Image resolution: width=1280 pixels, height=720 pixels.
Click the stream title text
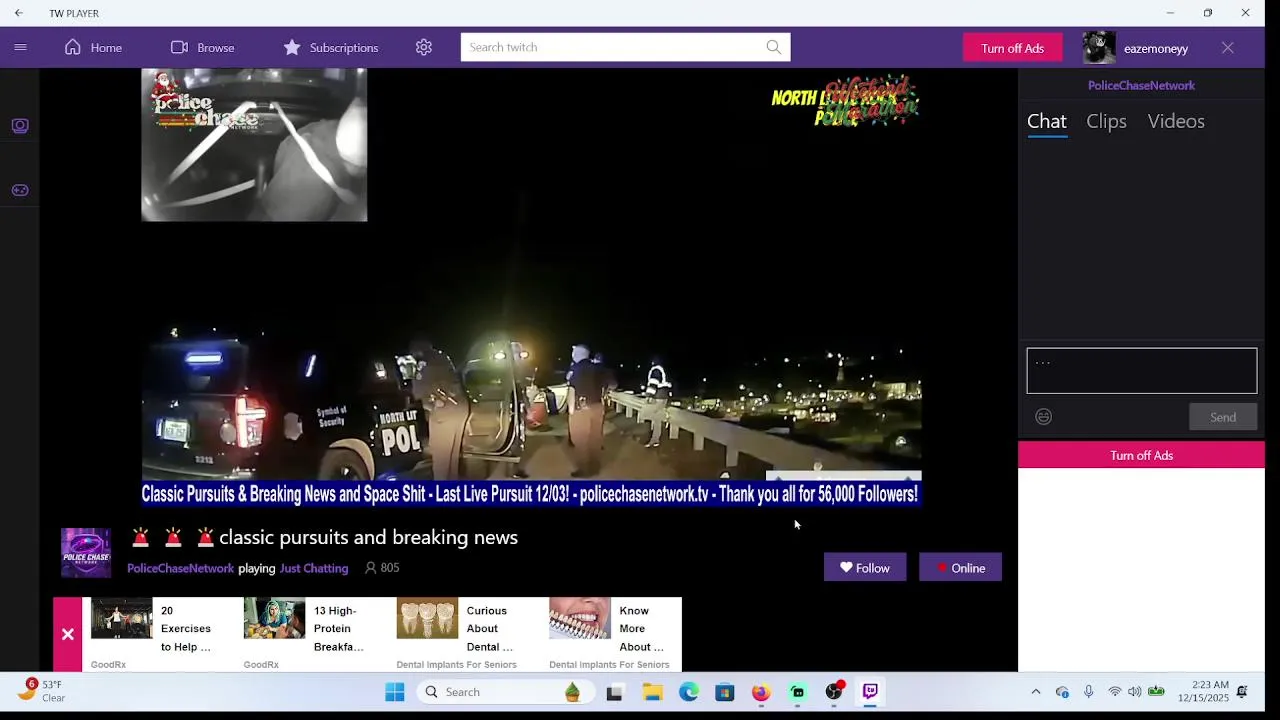pyautogui.click(x=368, y=537)
